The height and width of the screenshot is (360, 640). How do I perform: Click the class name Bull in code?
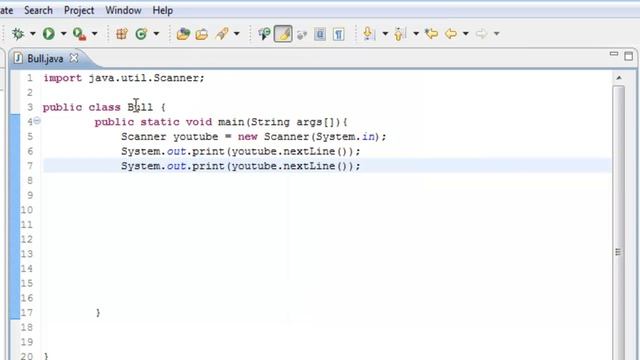140,107
